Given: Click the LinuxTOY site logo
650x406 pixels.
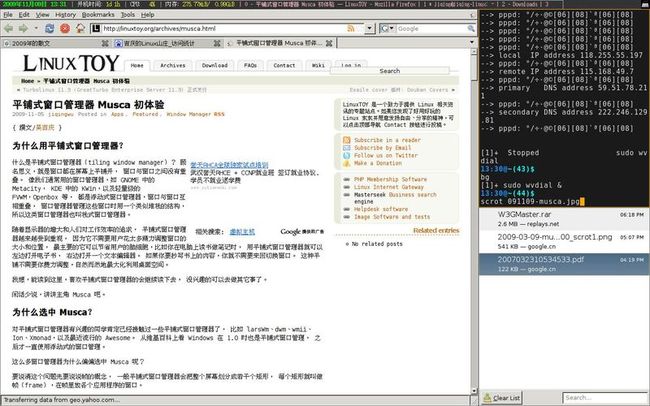Looking at the screenshot, I should (x=71, y=63).
